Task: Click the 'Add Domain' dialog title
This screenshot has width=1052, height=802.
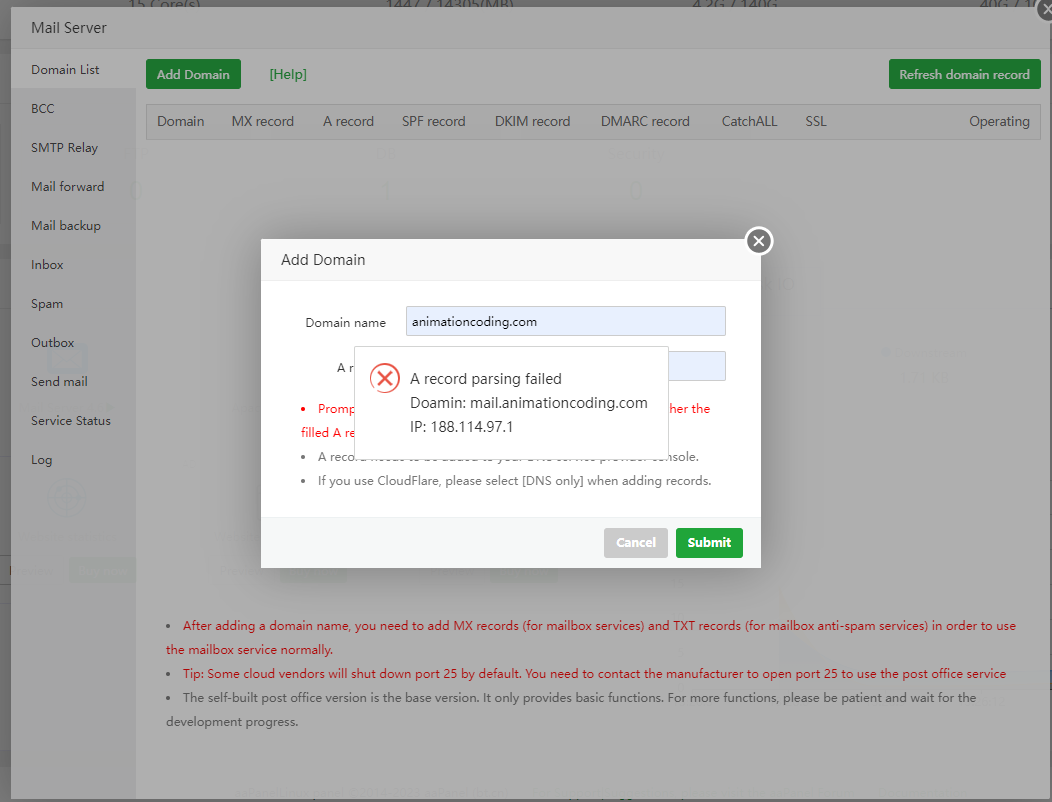Action: coord(323,260)
